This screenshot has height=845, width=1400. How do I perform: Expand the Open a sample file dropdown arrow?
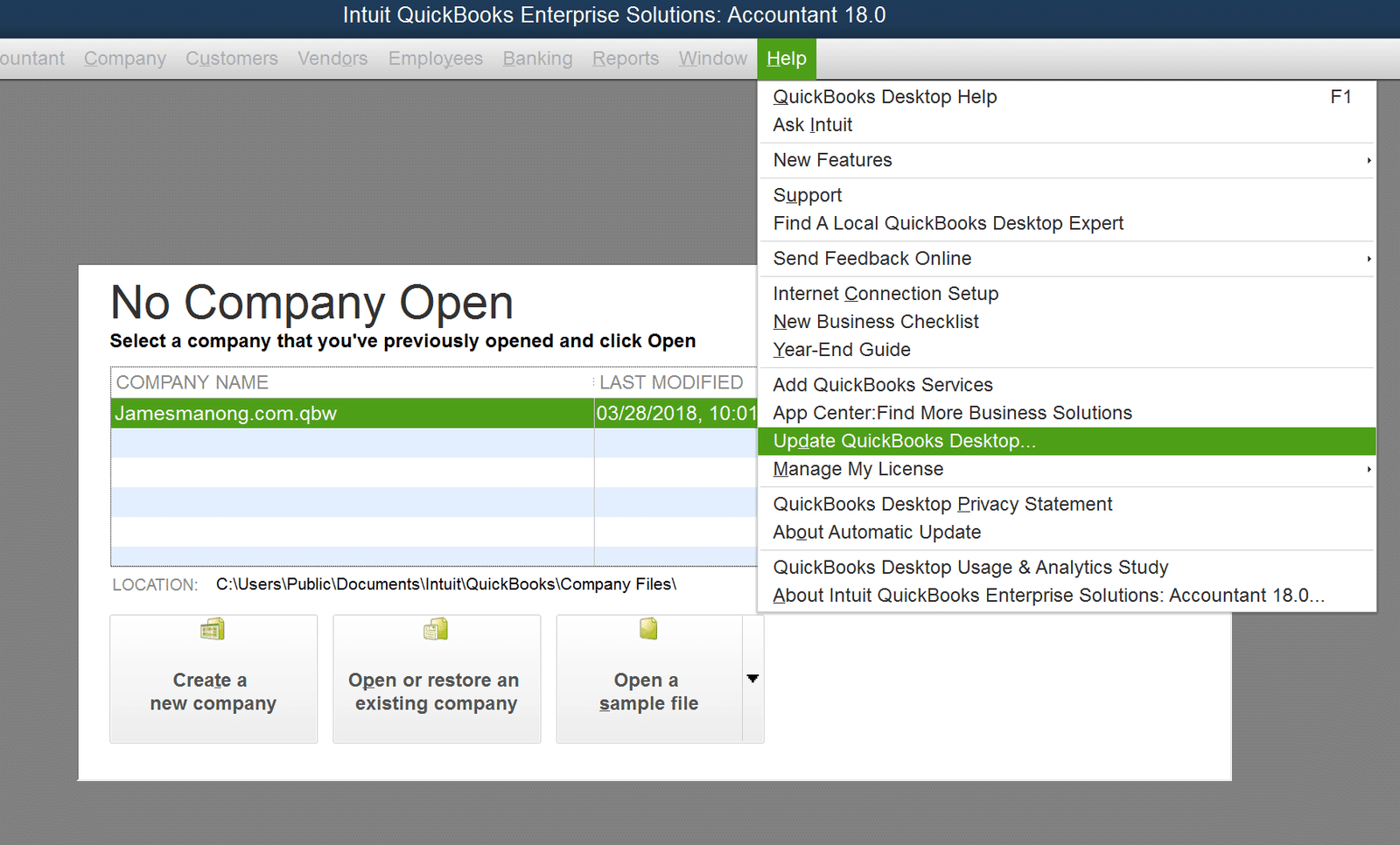click(x=752, y=679)
